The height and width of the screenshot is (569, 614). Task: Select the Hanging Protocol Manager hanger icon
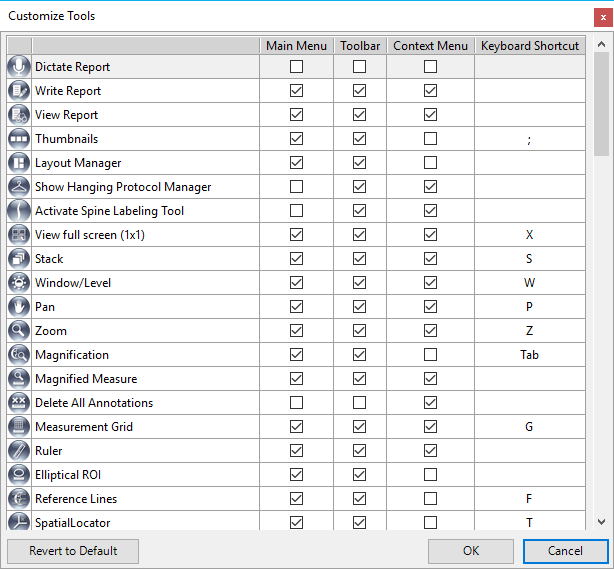click(x=19, y=187)
